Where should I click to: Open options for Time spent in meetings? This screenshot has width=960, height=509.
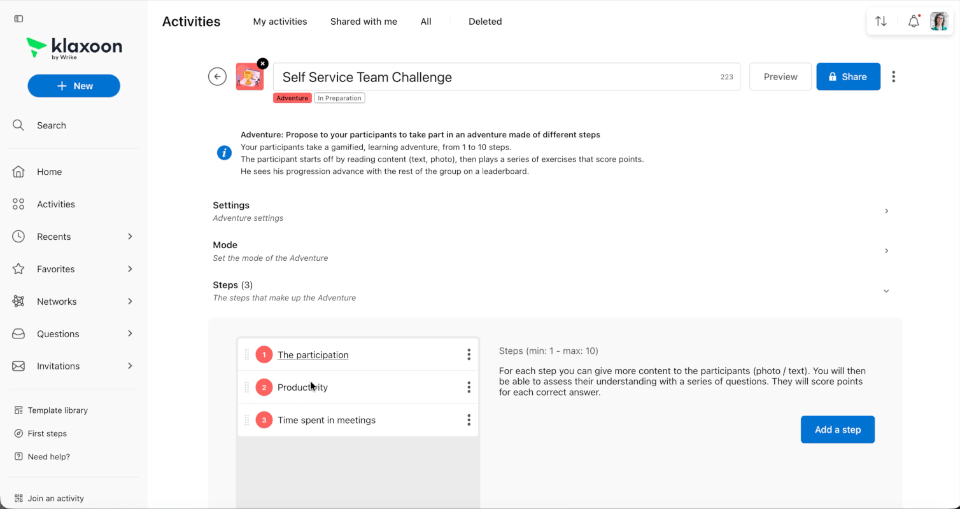(469, 420)
